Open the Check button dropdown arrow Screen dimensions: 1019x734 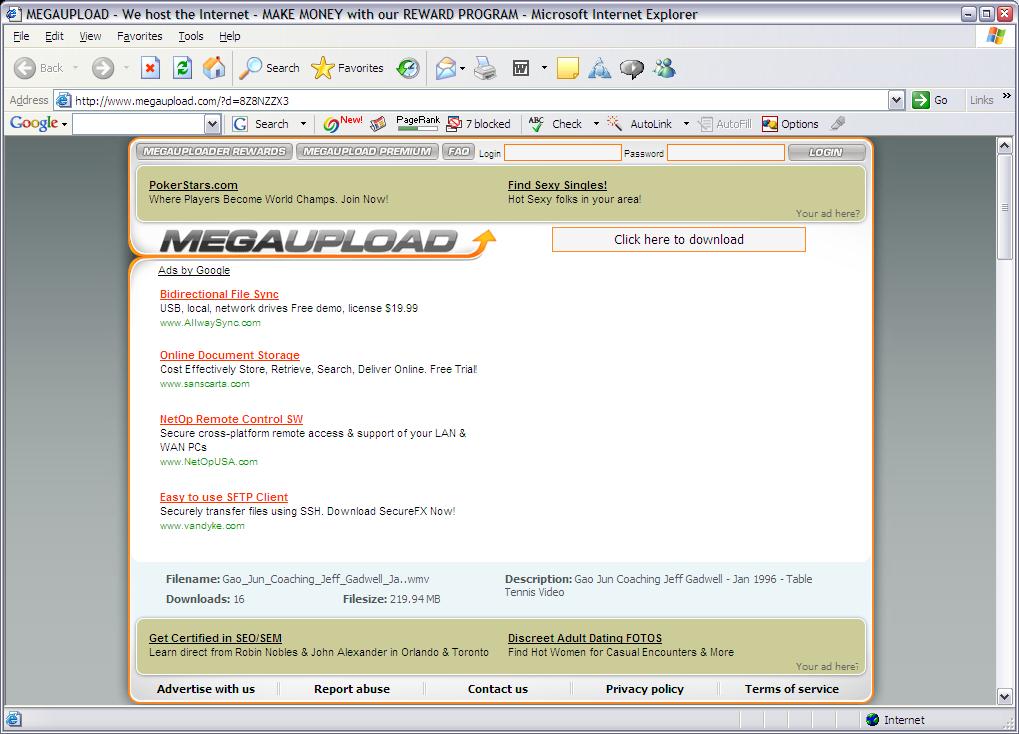coord(596,124)
